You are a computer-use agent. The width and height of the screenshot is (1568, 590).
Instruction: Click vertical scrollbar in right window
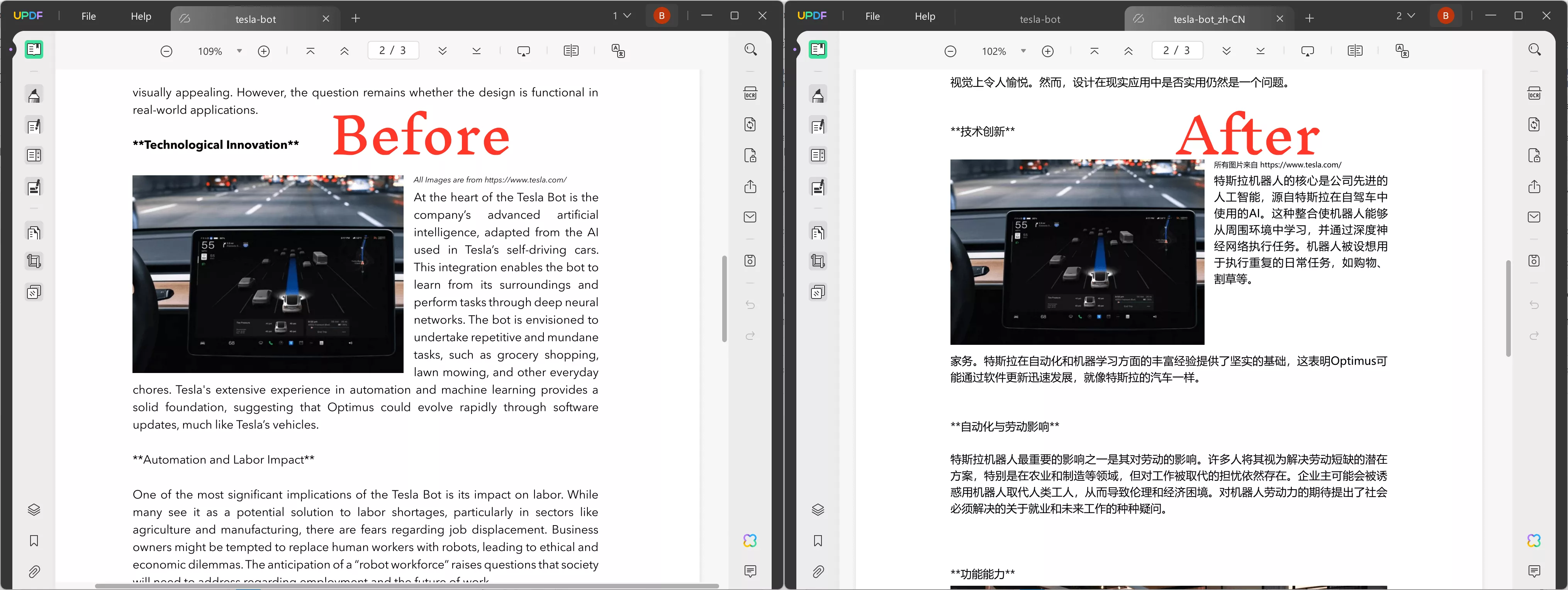click(1509, 308)
